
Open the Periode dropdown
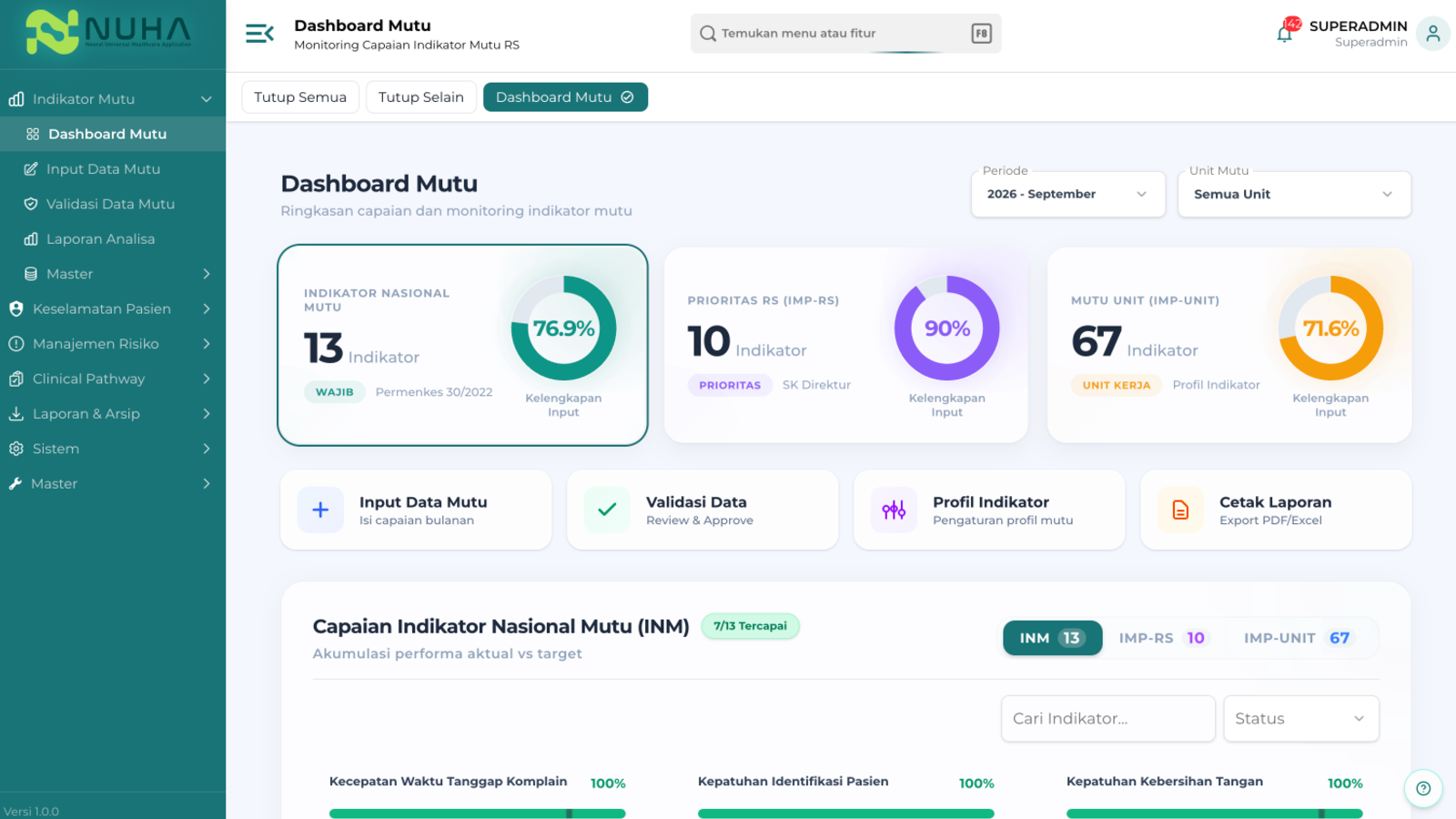click(x=1068, y=194)
